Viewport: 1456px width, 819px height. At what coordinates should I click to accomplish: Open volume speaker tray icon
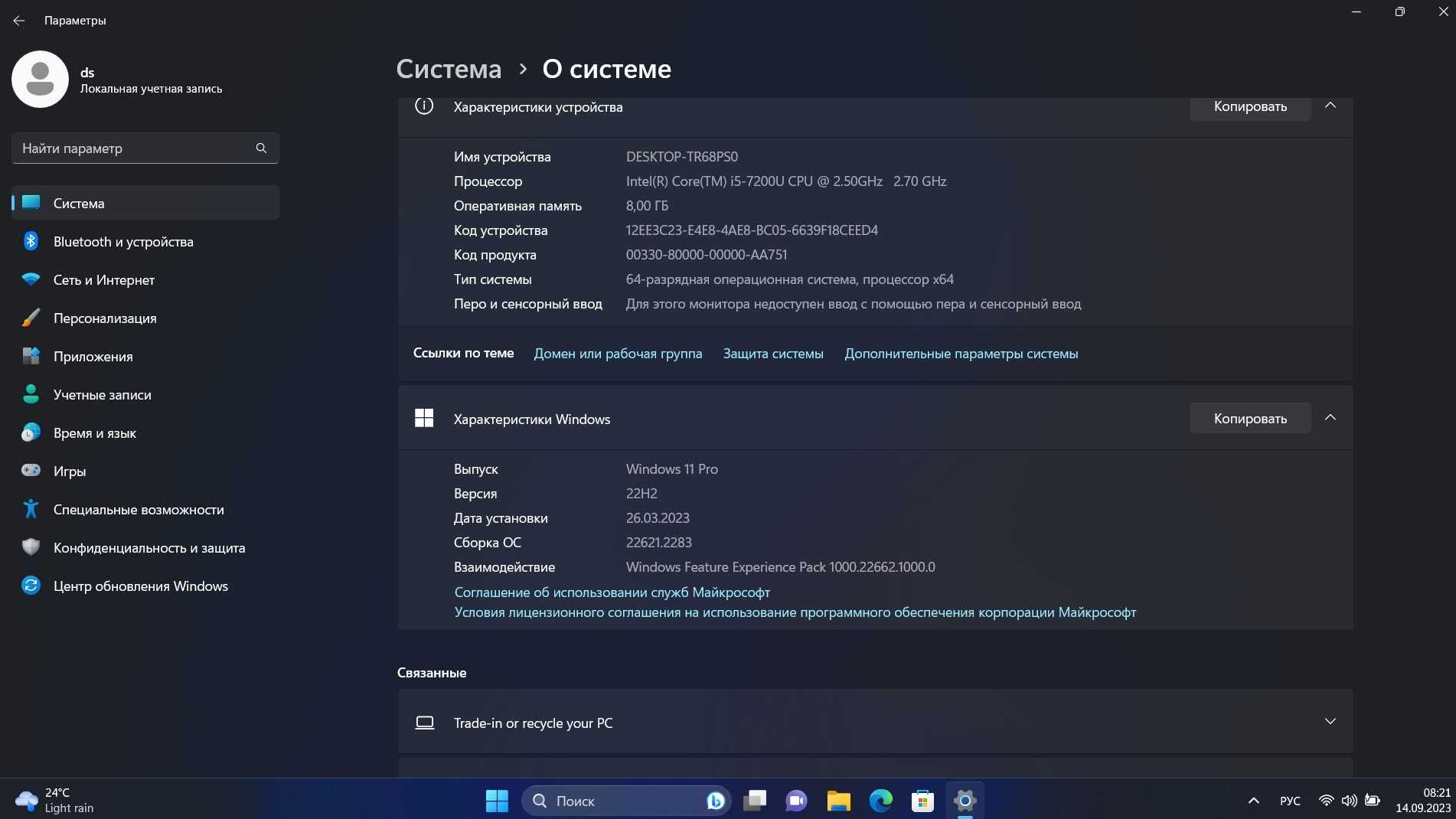(x=1349, y=801)
